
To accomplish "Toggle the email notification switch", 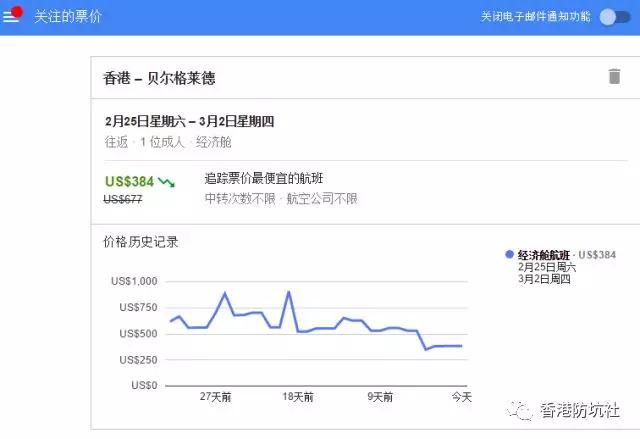I will click(615, 17).
